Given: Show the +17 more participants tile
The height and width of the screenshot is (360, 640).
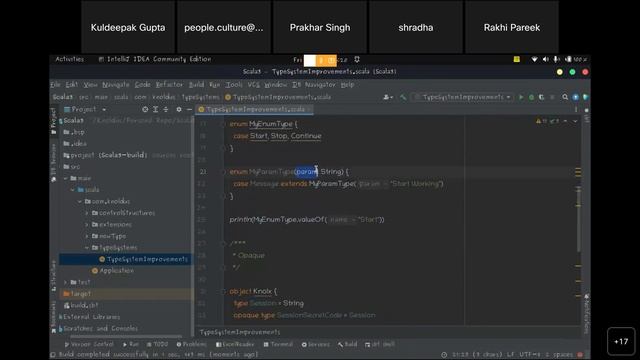Looking at the screenshot, I should click(621, 341).
